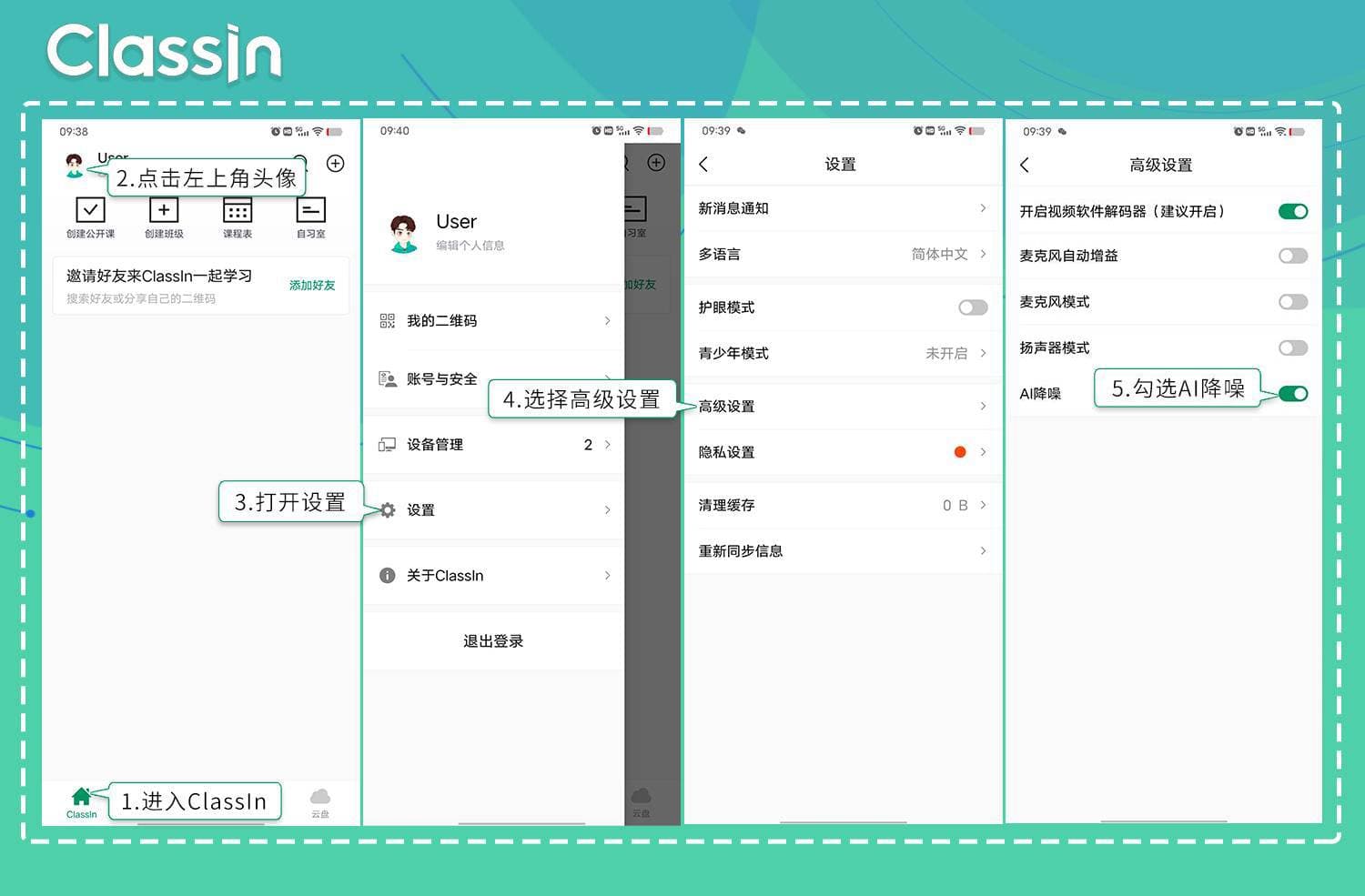Open the 隐私设置 menu row
Viewport: 1365px width, 896px height.
(x=842, y=452)
